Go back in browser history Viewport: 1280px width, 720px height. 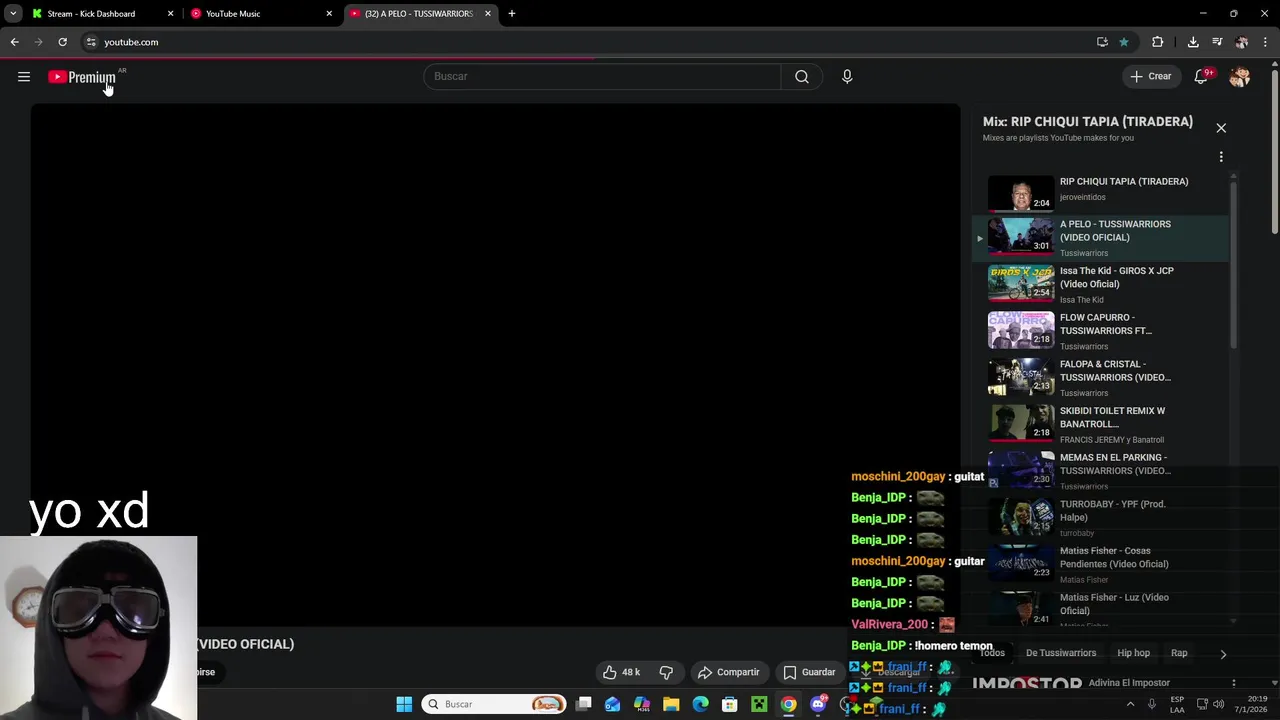tap(14, 42)
